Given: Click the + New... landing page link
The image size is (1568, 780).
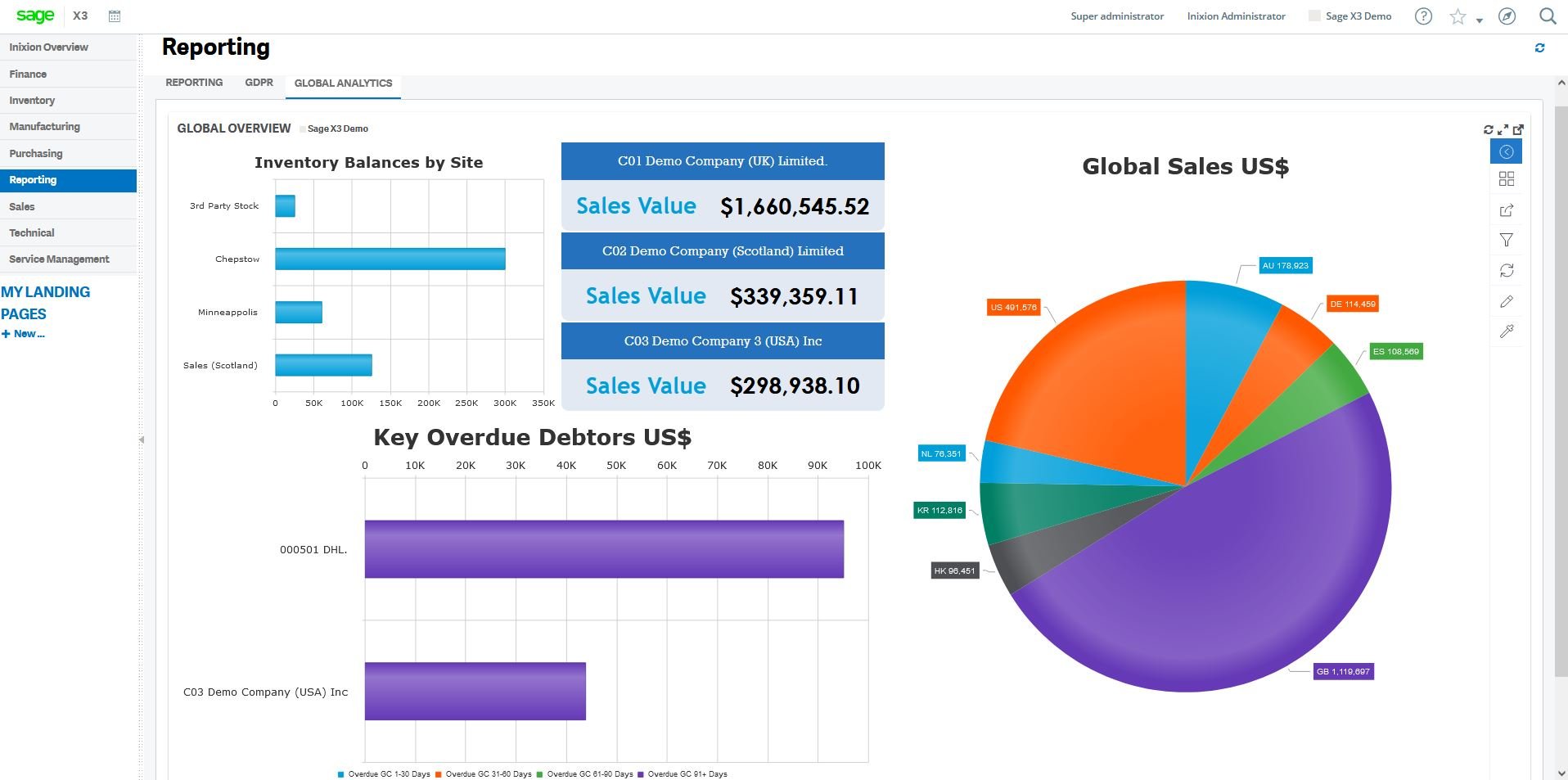Looking at the screenshot, I should point(23,334).
